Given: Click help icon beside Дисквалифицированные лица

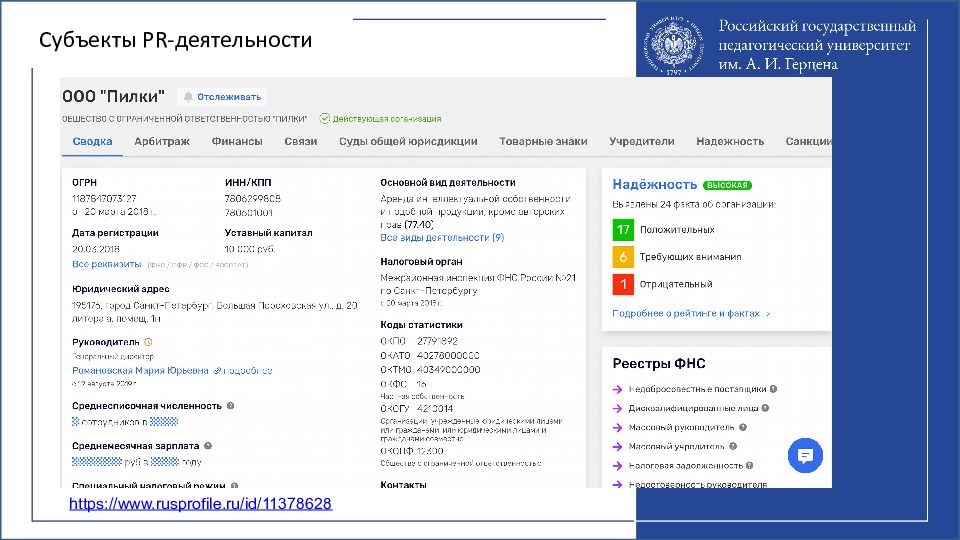Looking at the screenshot, I should 765,408.
